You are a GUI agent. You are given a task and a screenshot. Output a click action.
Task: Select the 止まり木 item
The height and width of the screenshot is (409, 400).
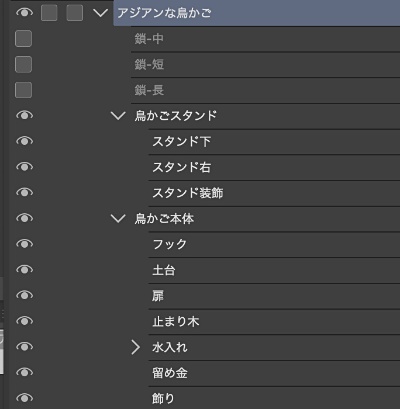point(274,322)
